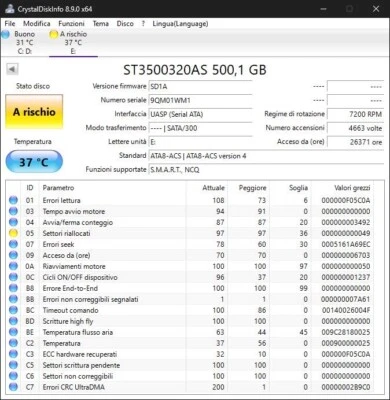The height and width of the screenshot is (400, 390).
Task: Click the Peggiore column header
Action: [x=252, y=188]
